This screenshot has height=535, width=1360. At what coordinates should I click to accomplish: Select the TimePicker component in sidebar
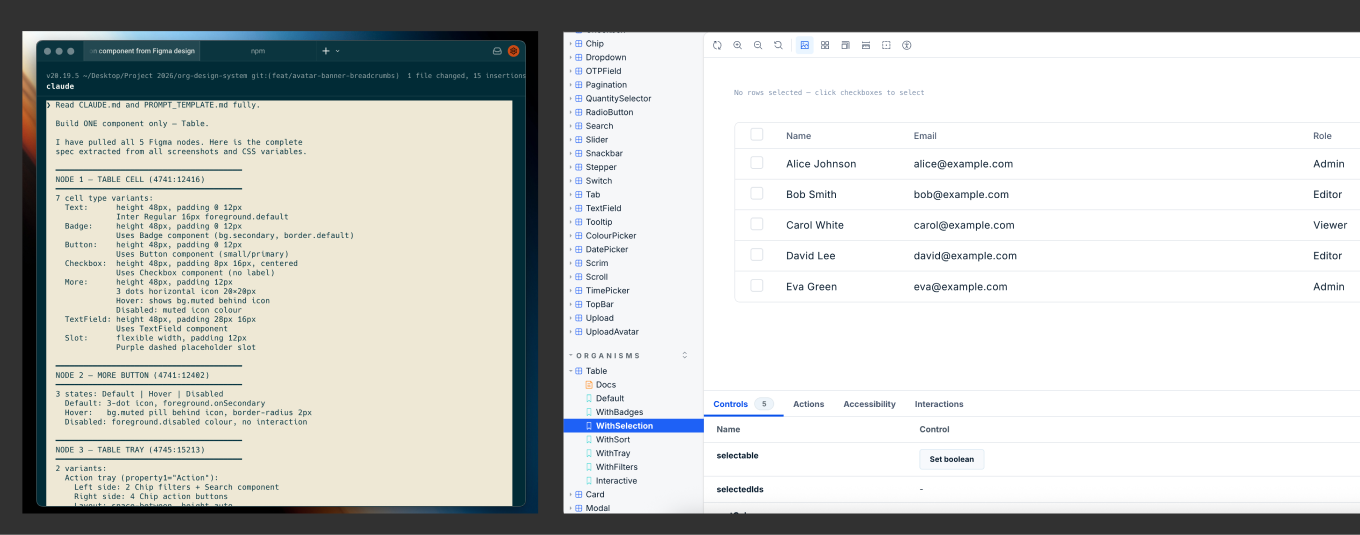608,290
